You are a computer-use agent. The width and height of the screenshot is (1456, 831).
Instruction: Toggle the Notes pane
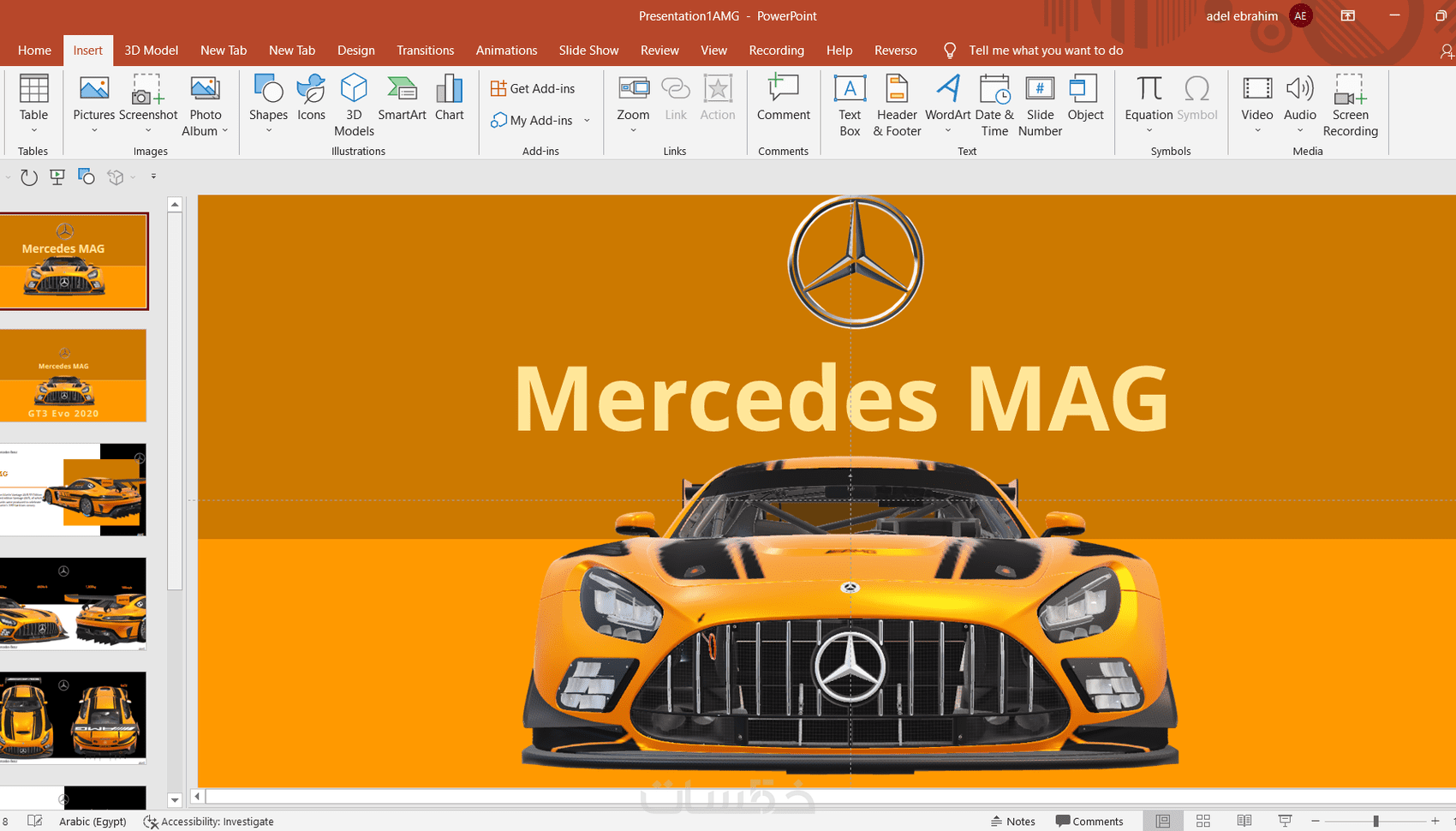[x=1013, y=821]
